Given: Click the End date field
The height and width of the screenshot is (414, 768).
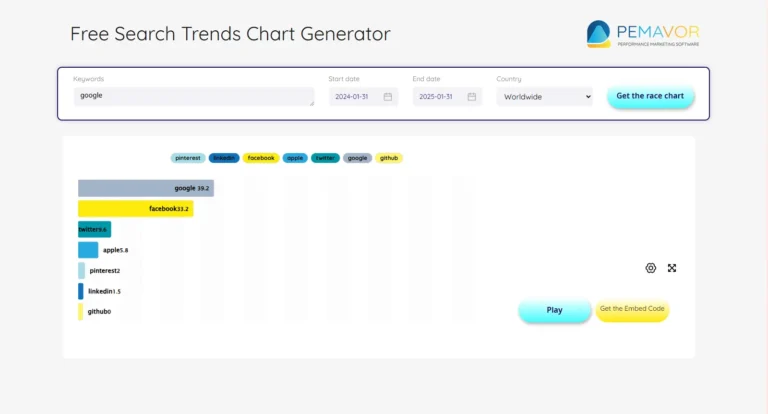Looking at the screenshot, I should click(x=440, y=97).
